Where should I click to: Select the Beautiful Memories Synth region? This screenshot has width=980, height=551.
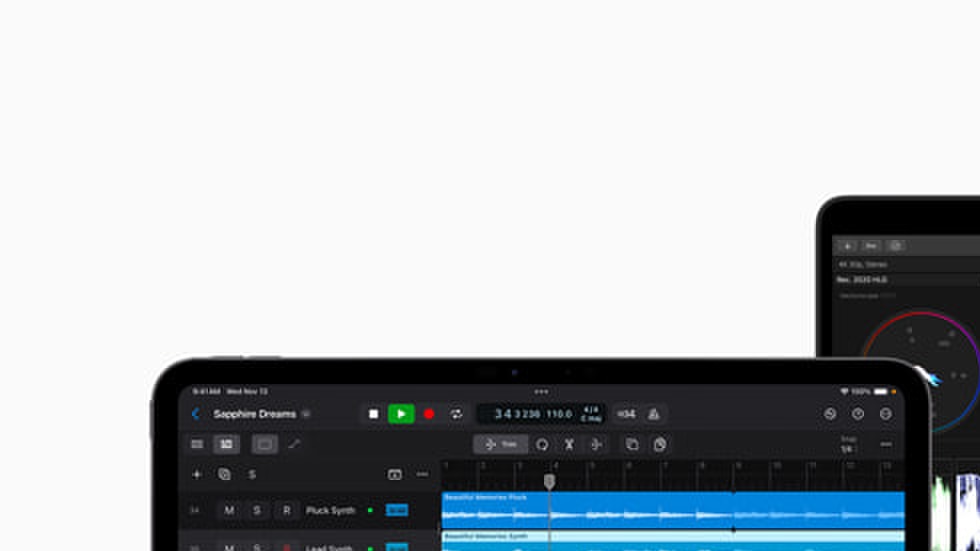(x=673, y=541)
